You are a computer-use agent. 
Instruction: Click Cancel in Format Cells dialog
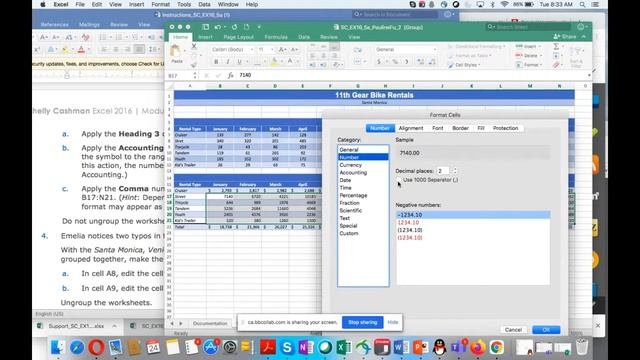pyautogui.click(x=513, y=330)
